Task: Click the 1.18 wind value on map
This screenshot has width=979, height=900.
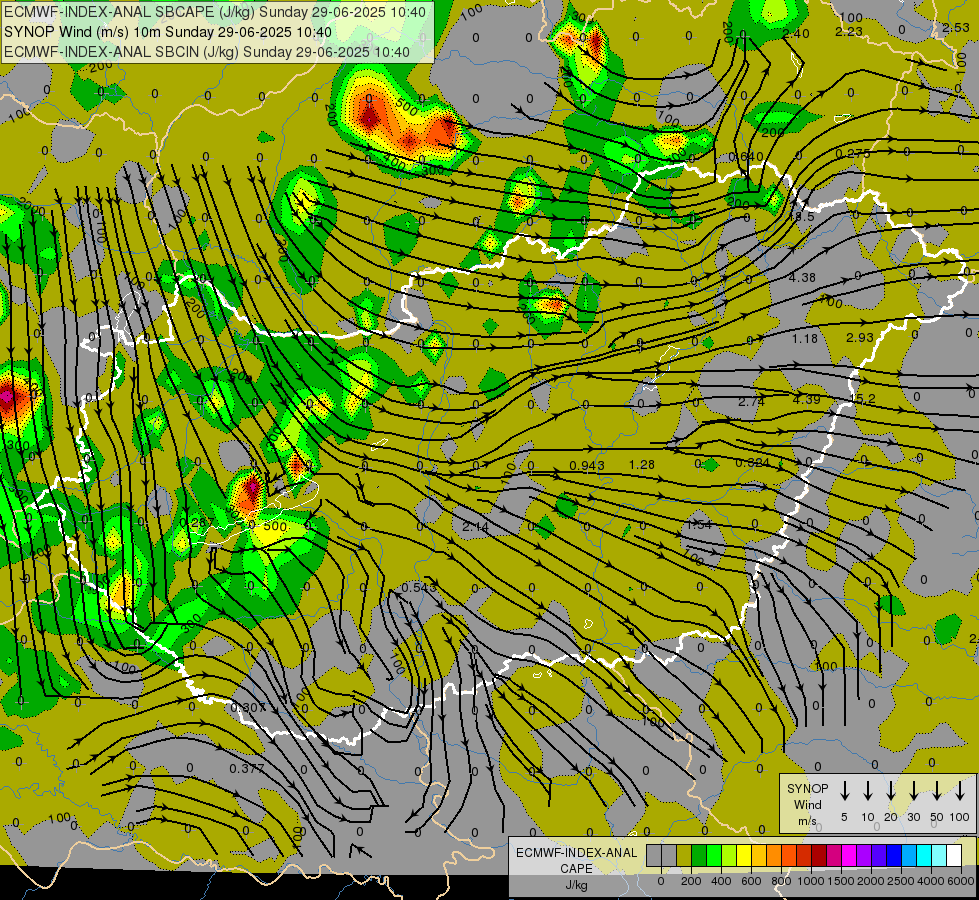Action: pyautogui.click(x=805, y=339)
